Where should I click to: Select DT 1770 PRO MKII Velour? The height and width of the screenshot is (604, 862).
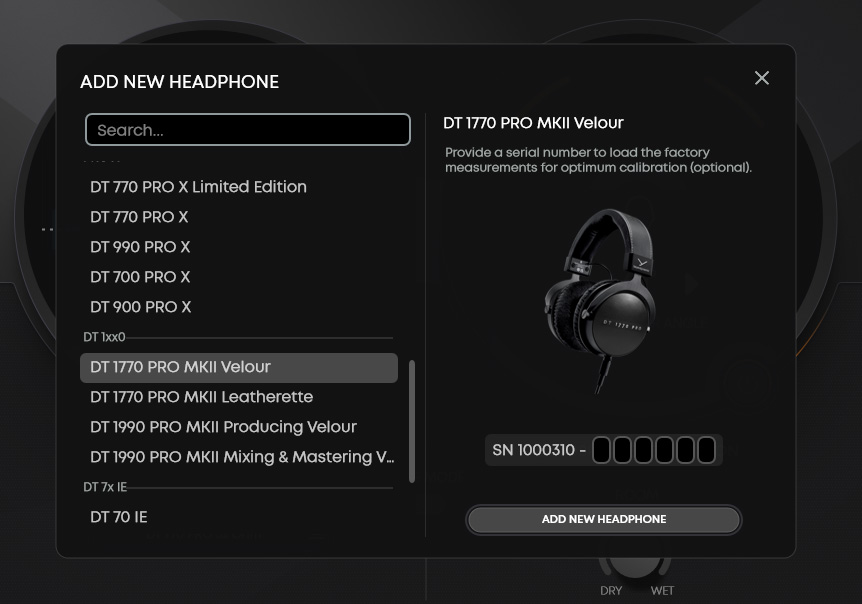tap(239, 368)
